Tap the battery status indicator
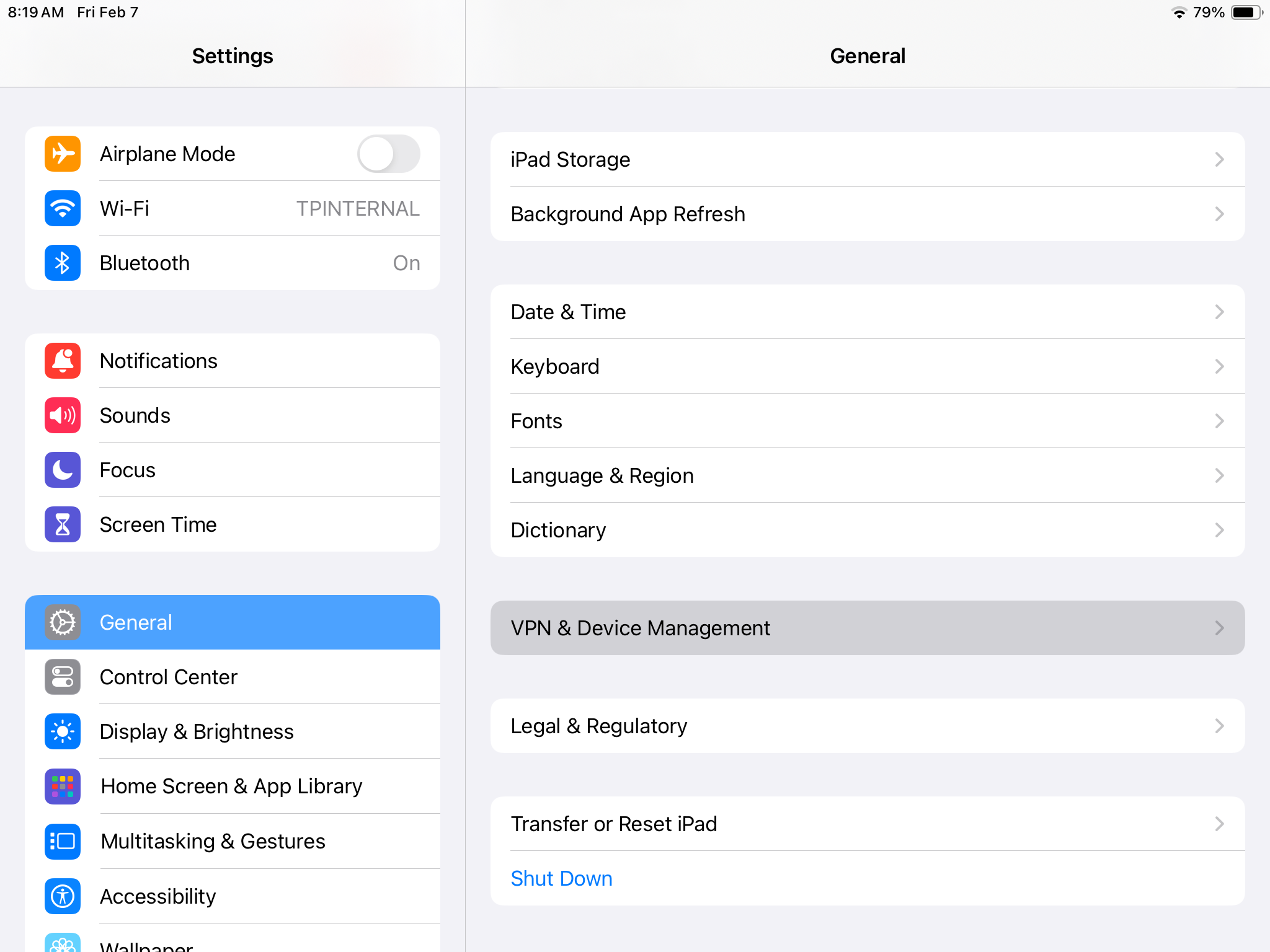 coord(1246,12)
